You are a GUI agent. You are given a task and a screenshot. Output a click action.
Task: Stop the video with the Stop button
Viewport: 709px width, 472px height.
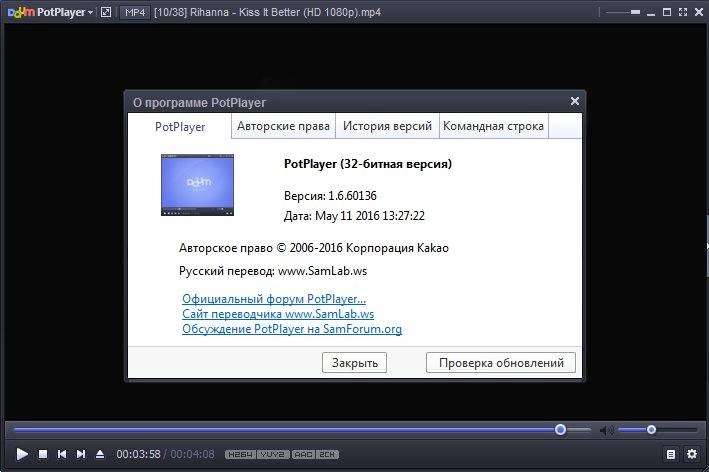point(43,453)
